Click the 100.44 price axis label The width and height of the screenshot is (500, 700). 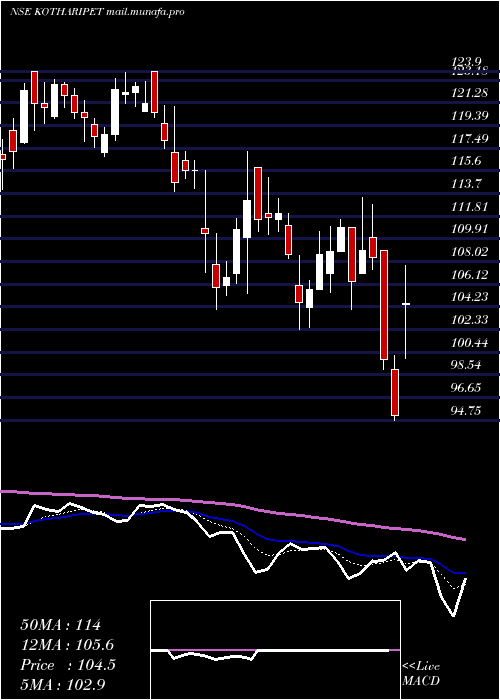[x=469, y=342]
